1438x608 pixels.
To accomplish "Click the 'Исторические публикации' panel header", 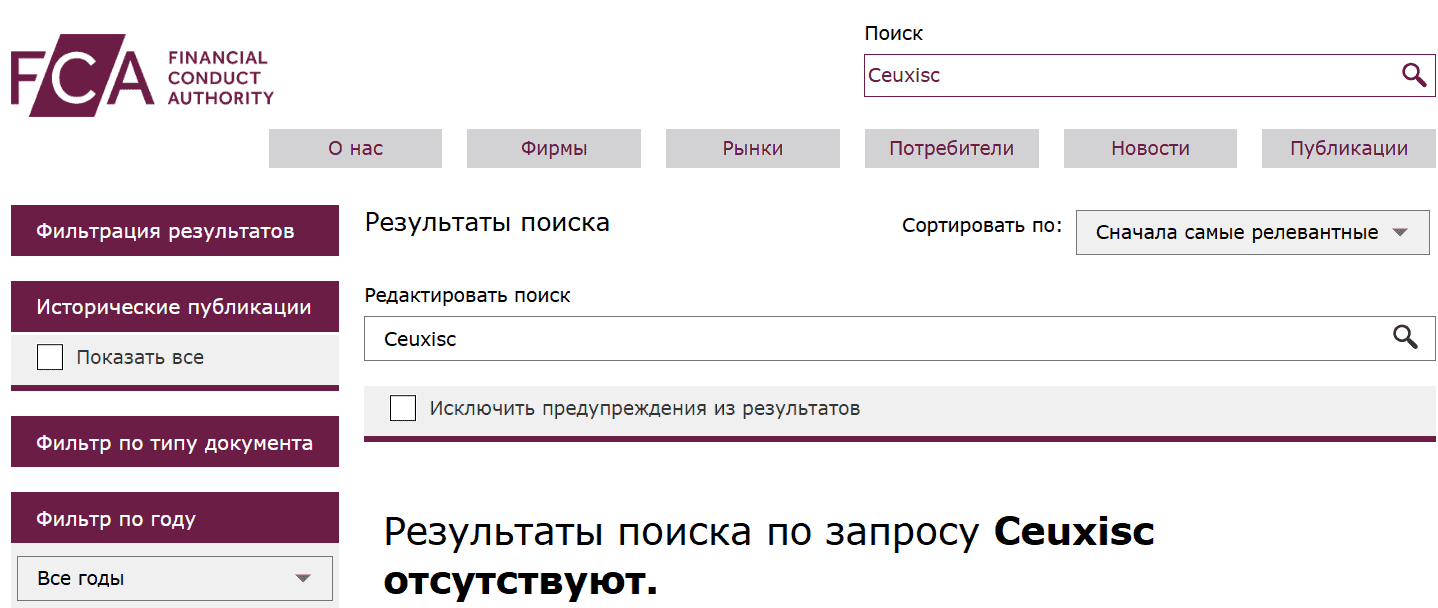I will click(x=174, y=306).
